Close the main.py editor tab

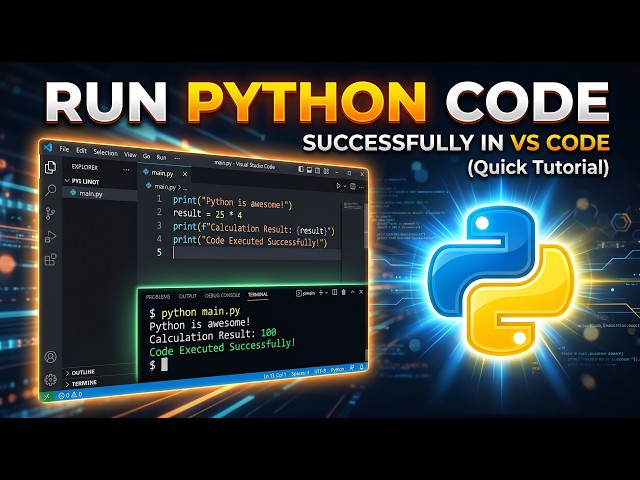(185, 174)
